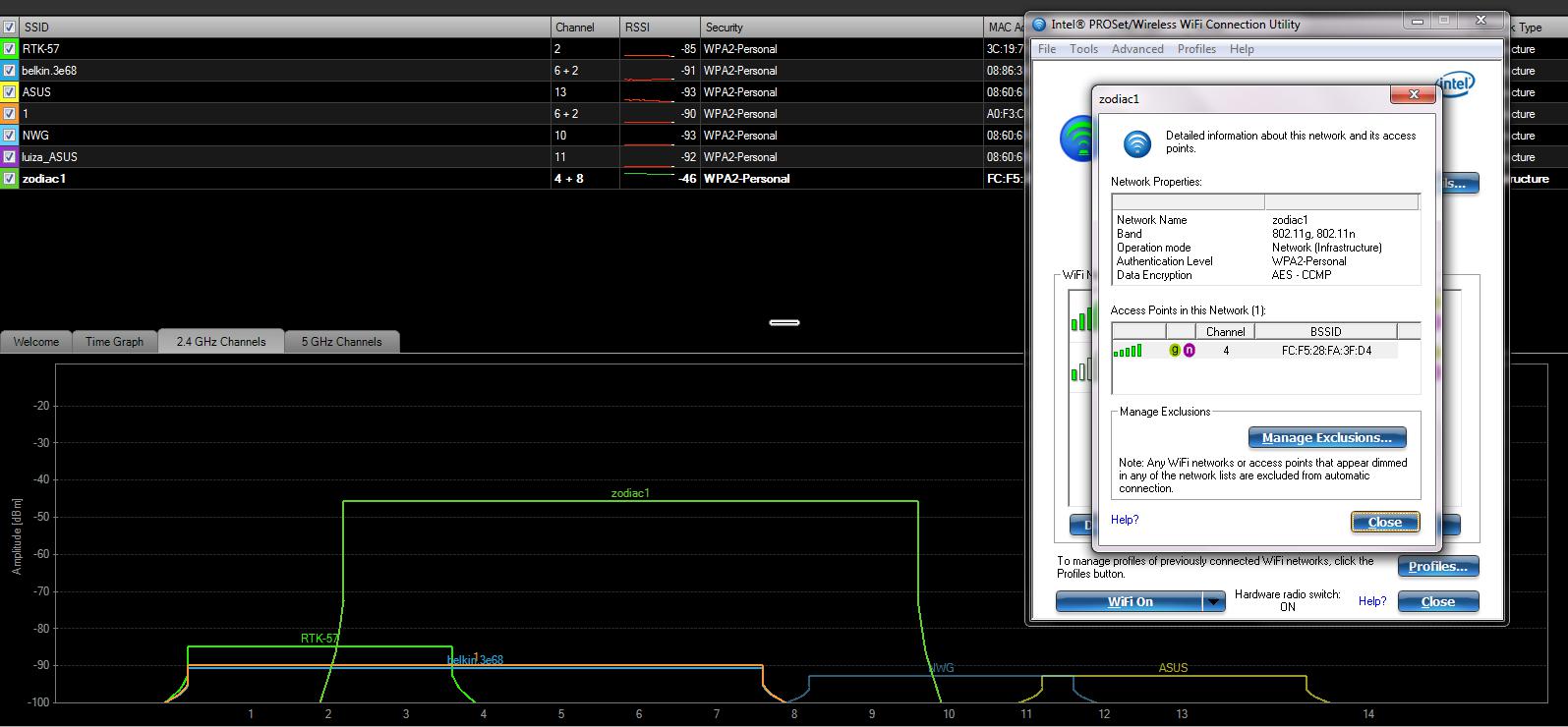
Task: Open Tools menu in Intel PROSet utility
Action: (x=1083, y=49)
